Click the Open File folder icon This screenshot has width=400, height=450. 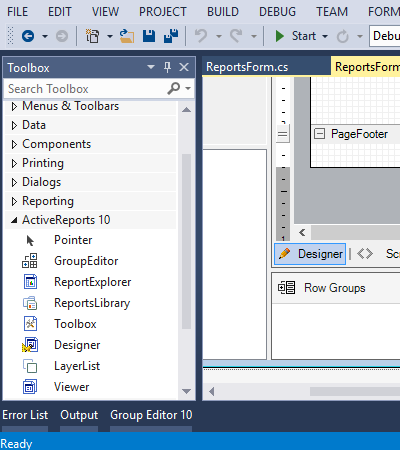[x=127, y=36]
